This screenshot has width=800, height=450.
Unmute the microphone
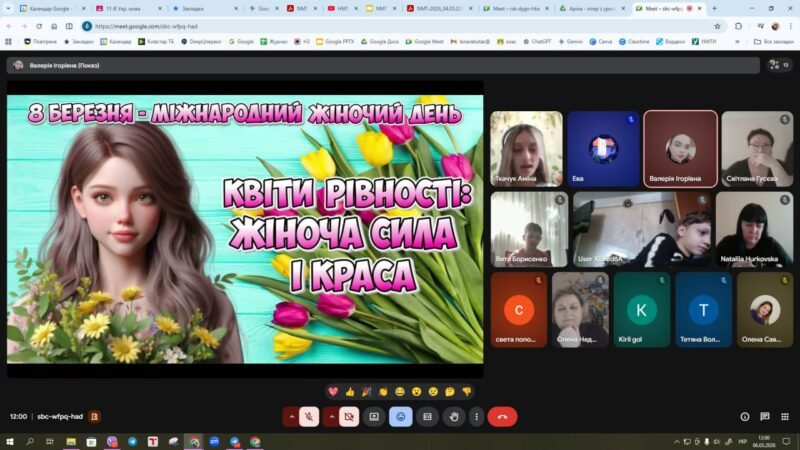(x=310, y=416)
